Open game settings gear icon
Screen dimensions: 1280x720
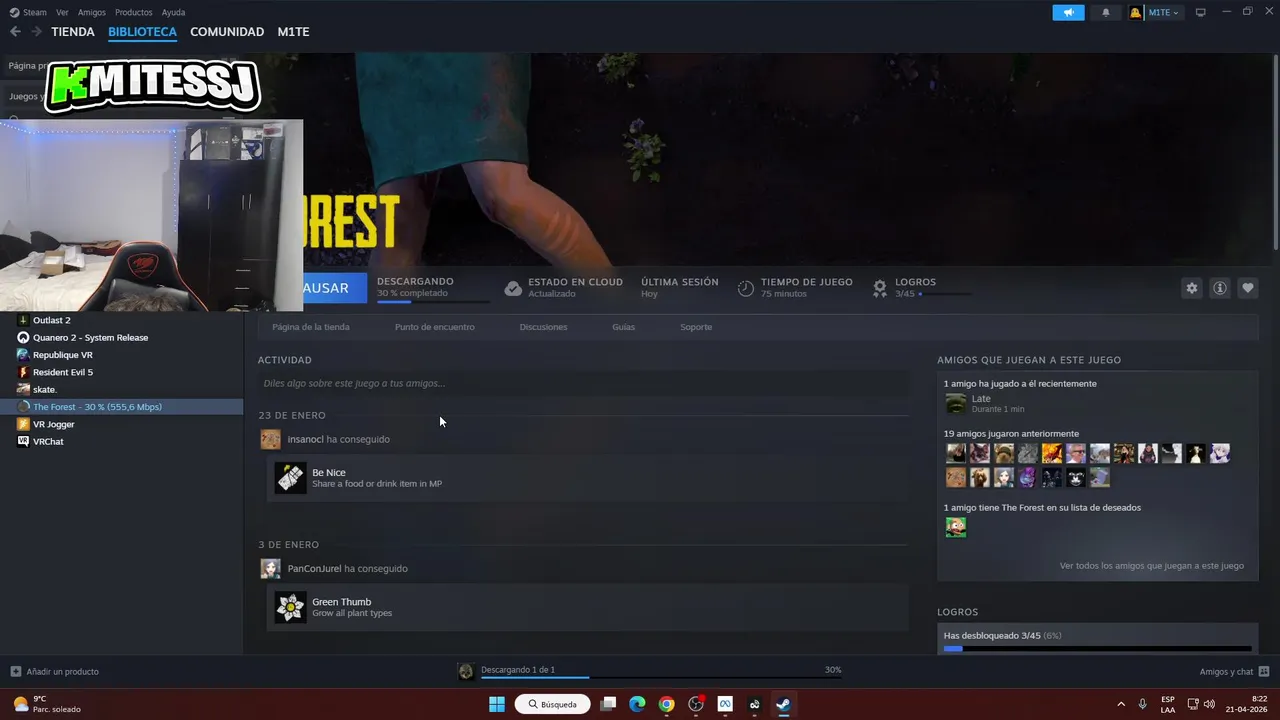point(1192,288)
